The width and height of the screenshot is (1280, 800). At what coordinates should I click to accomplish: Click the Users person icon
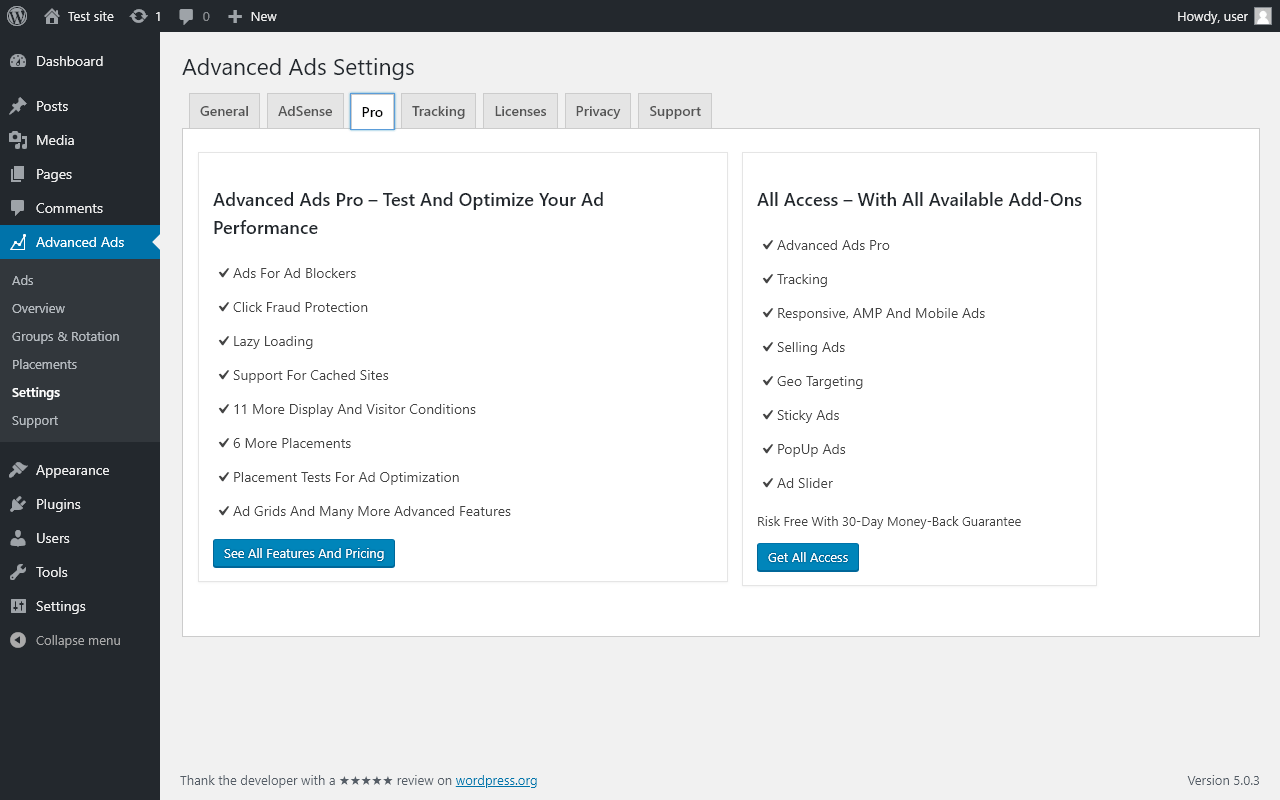pyautogui.click(x=18, y=538)
